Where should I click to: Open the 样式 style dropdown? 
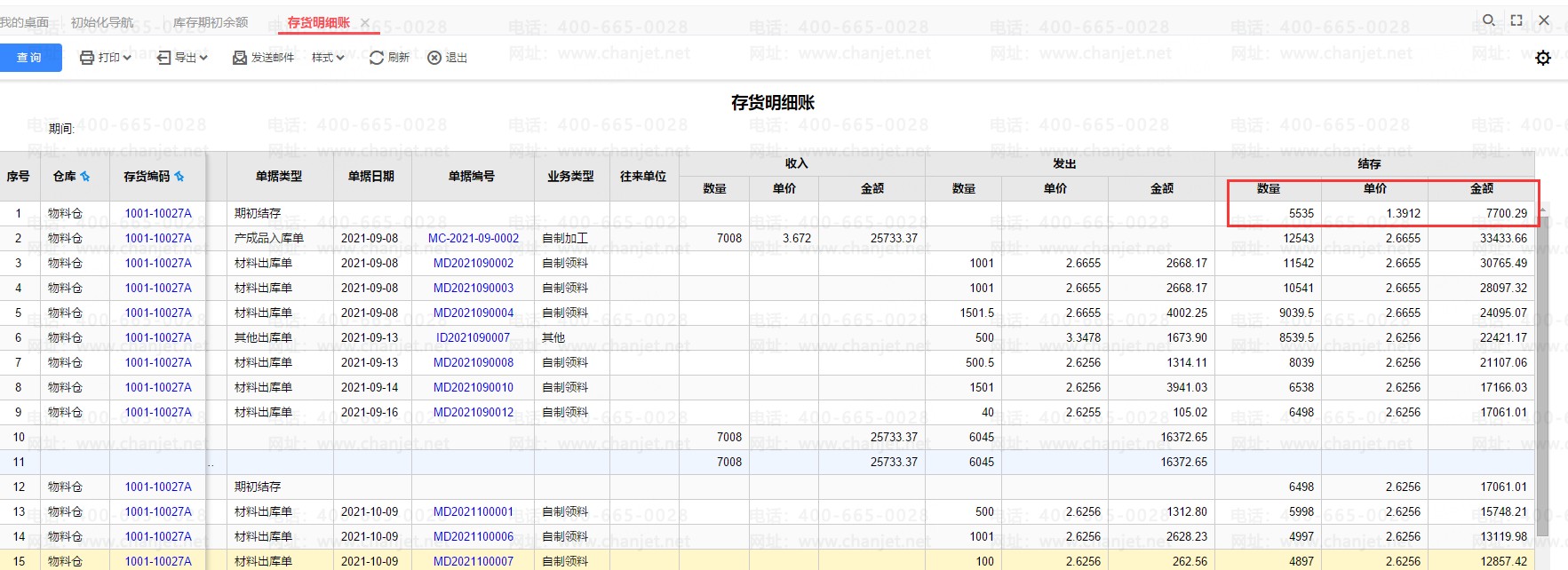(x=328, y=58)
